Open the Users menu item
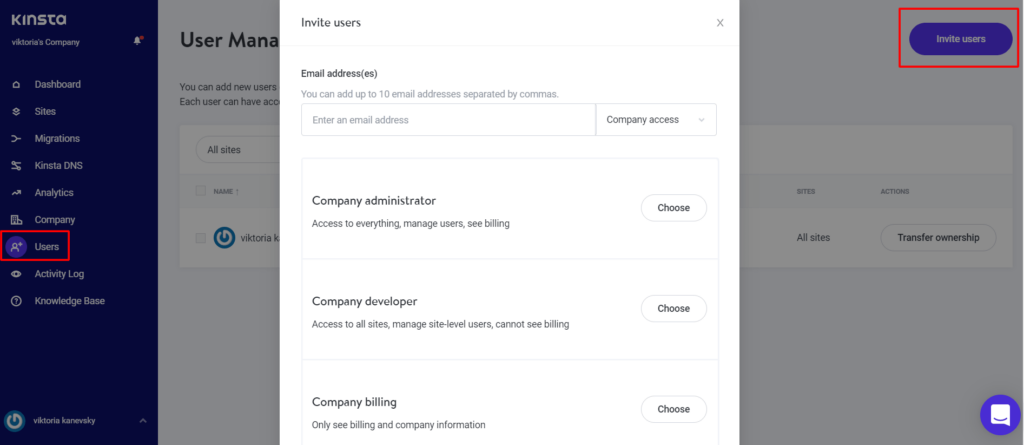The width and height of the screenshot is (1024, 445). pyautogui.click(x=35, y=247)
